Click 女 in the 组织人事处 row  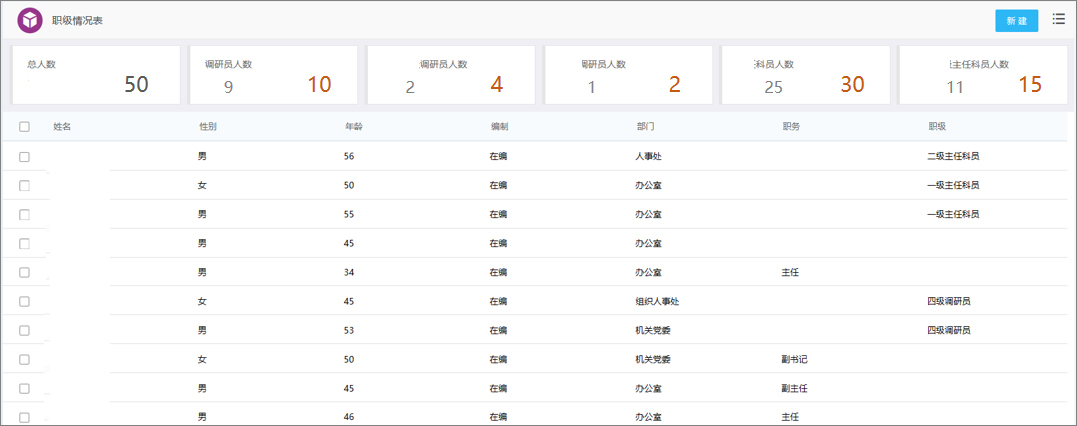202,301
